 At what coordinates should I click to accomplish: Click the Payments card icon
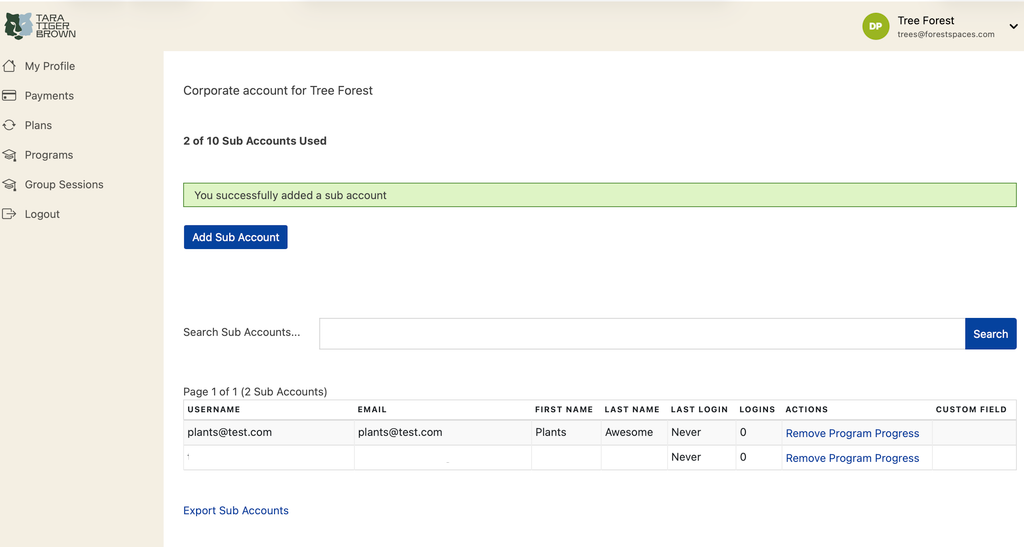tap(9, 95)
